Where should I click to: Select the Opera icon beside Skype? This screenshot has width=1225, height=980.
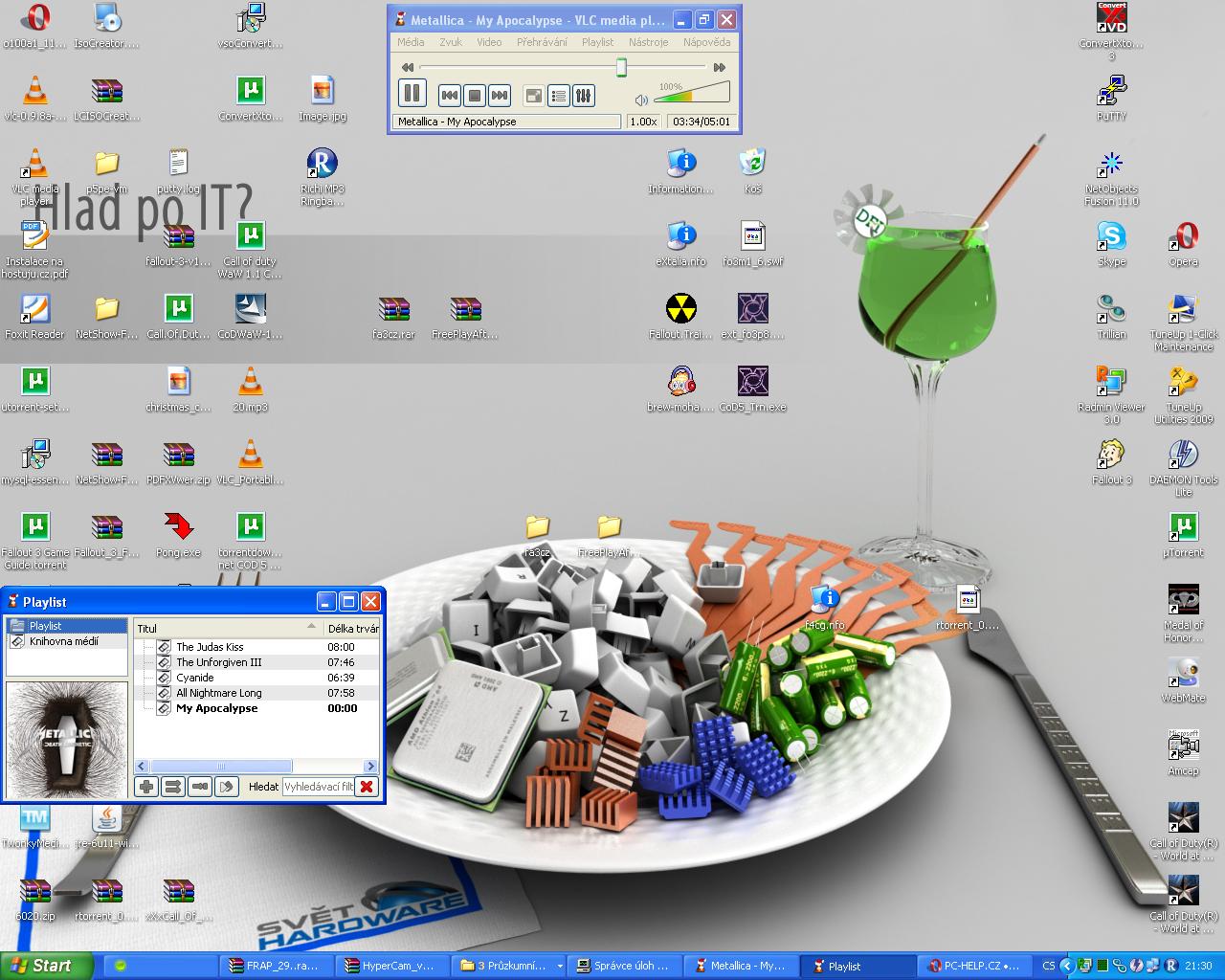(1184, 244)
